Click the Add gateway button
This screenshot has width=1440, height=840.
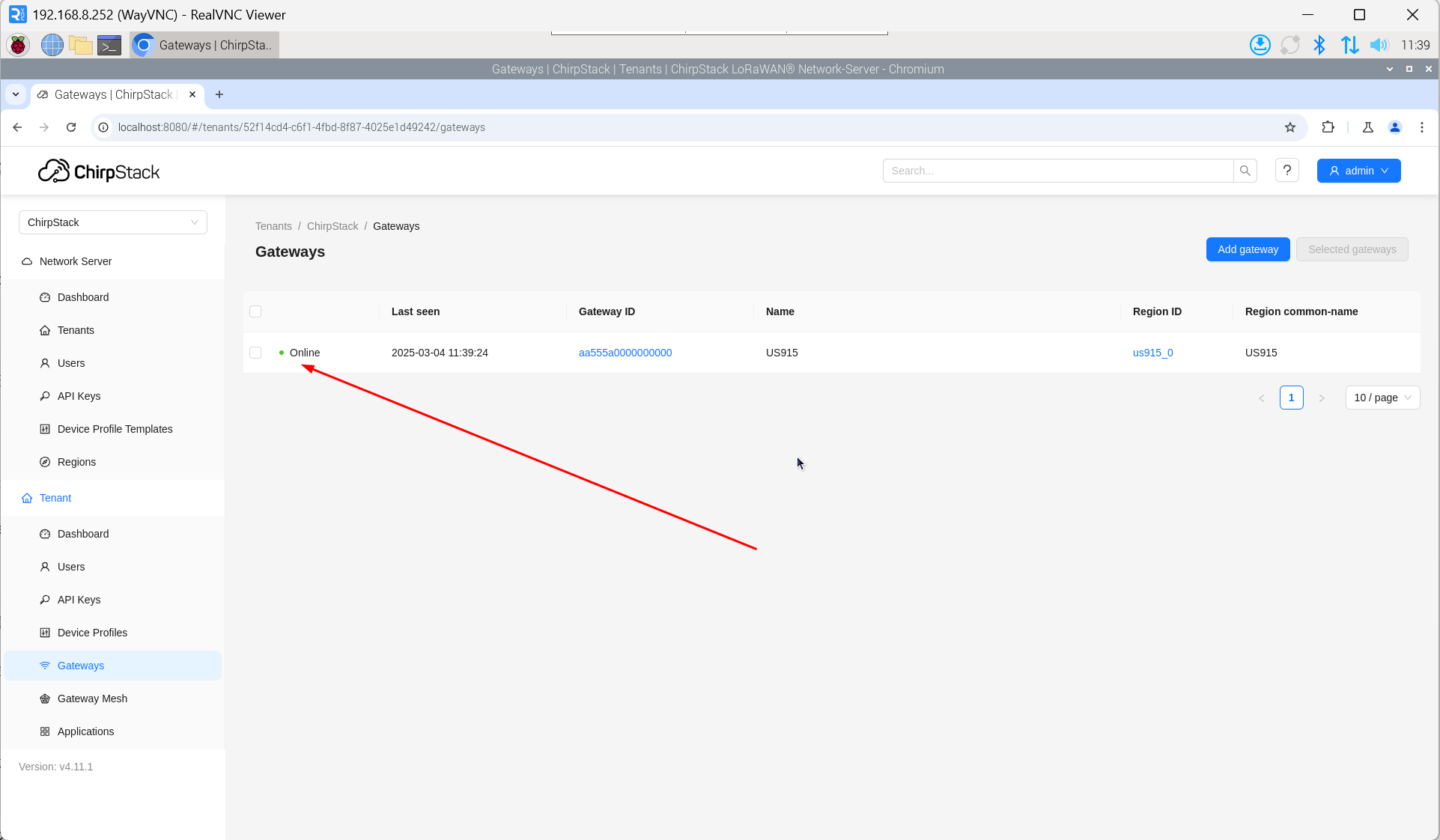(x=1248, y=249)
